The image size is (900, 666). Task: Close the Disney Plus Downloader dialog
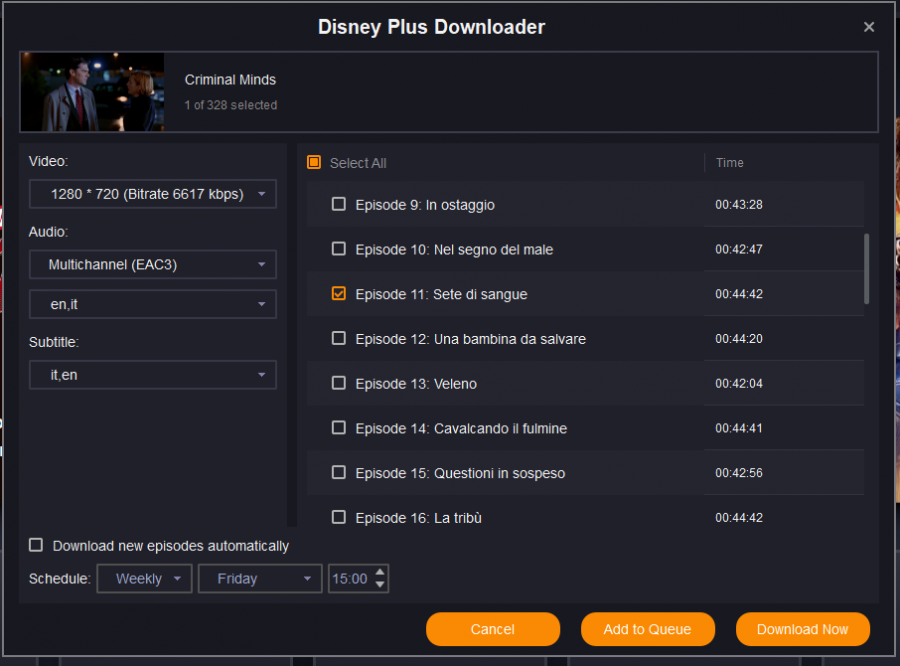coord(869,27)
